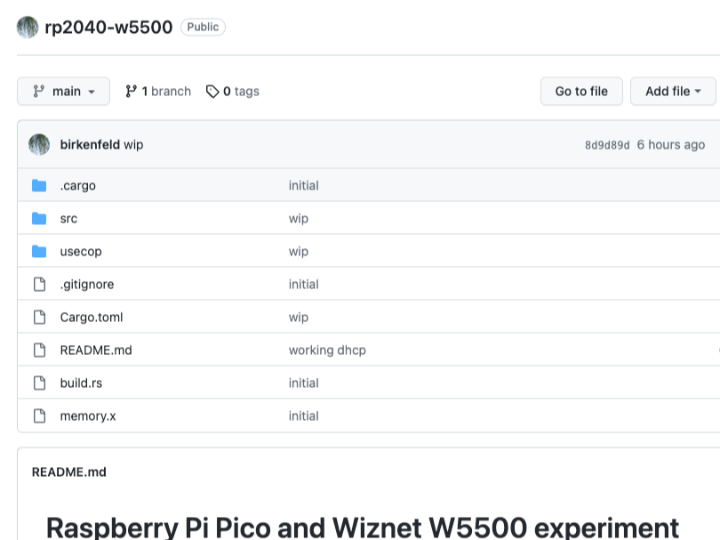Image resolution: width=720 pixels, height=540 pixels.
Task: Click the Cargo.toml file icon
Action: (39, 317)
